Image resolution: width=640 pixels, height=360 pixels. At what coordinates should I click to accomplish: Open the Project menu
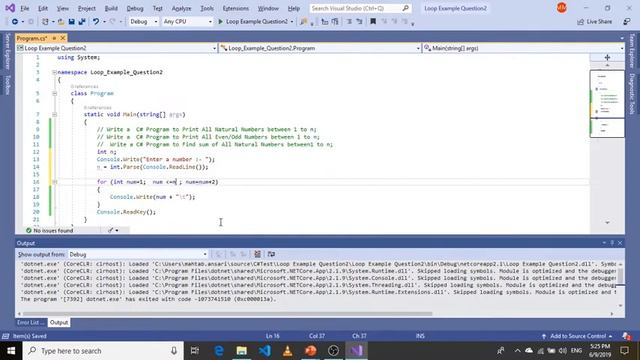coord(87,8)
